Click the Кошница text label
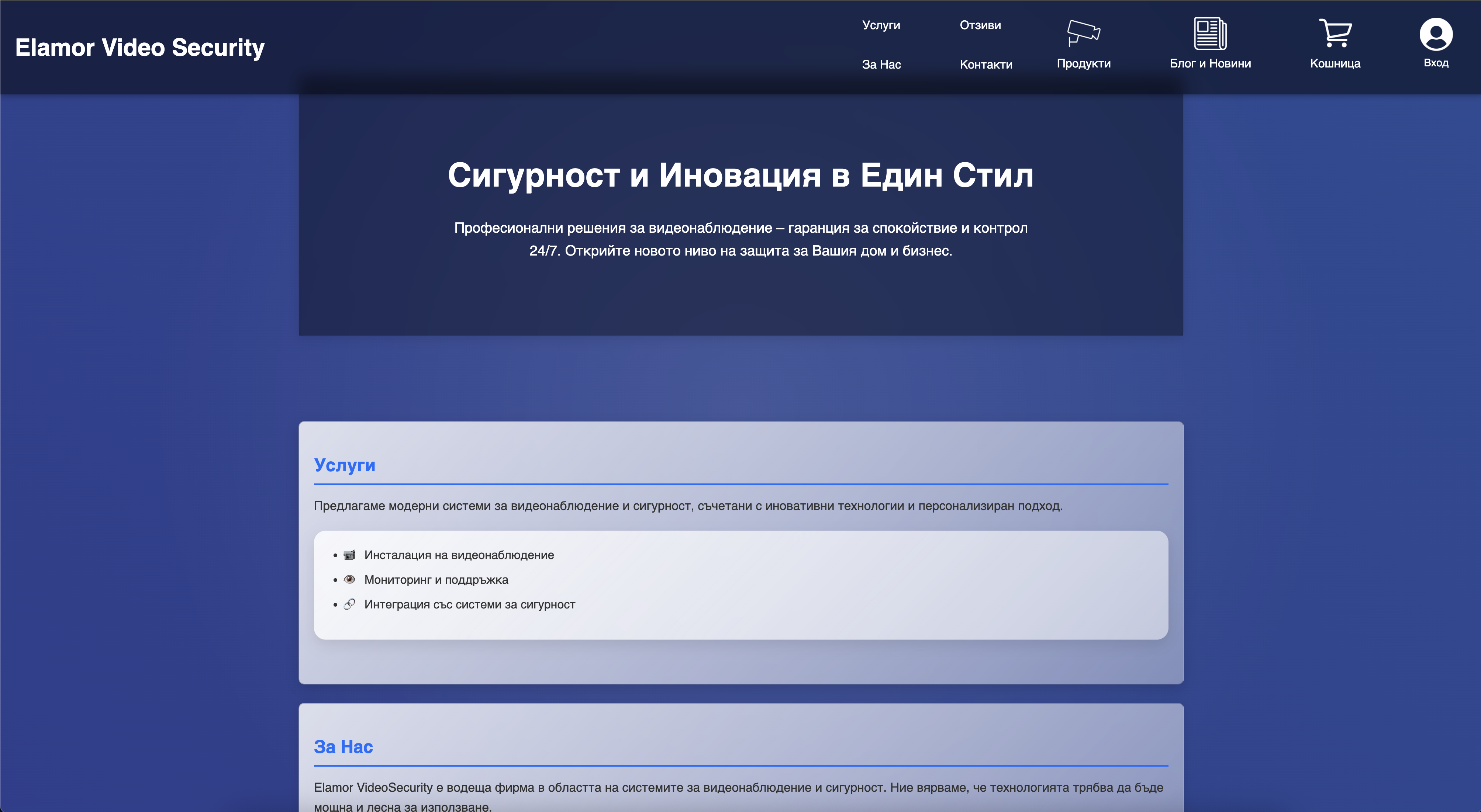Viewport: 1481px width, 812px height. (x=1335, y=63)
